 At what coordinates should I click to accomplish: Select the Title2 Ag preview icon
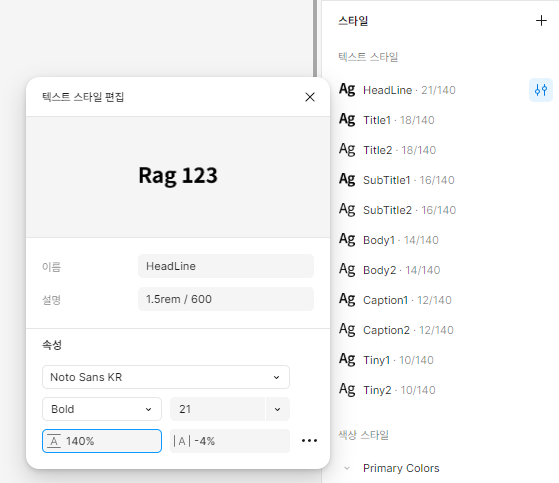click(347, 149)
